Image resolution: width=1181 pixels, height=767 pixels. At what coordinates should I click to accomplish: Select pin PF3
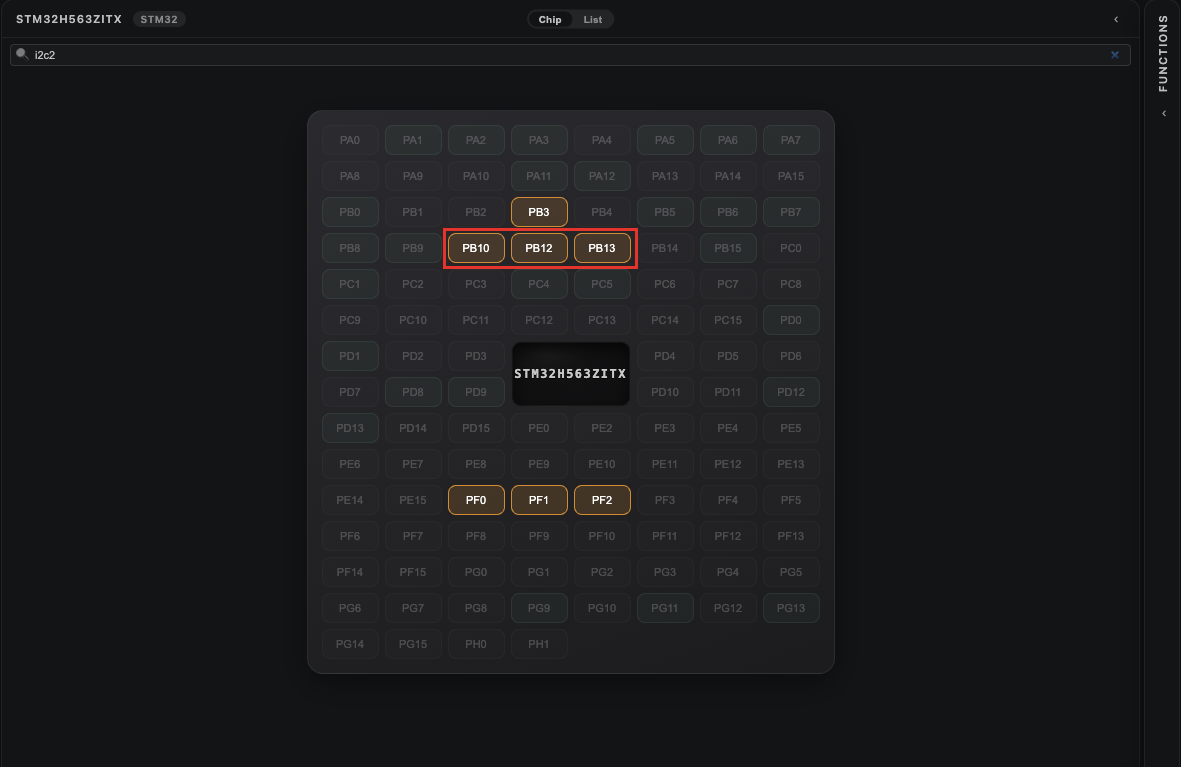click(664, 500)
